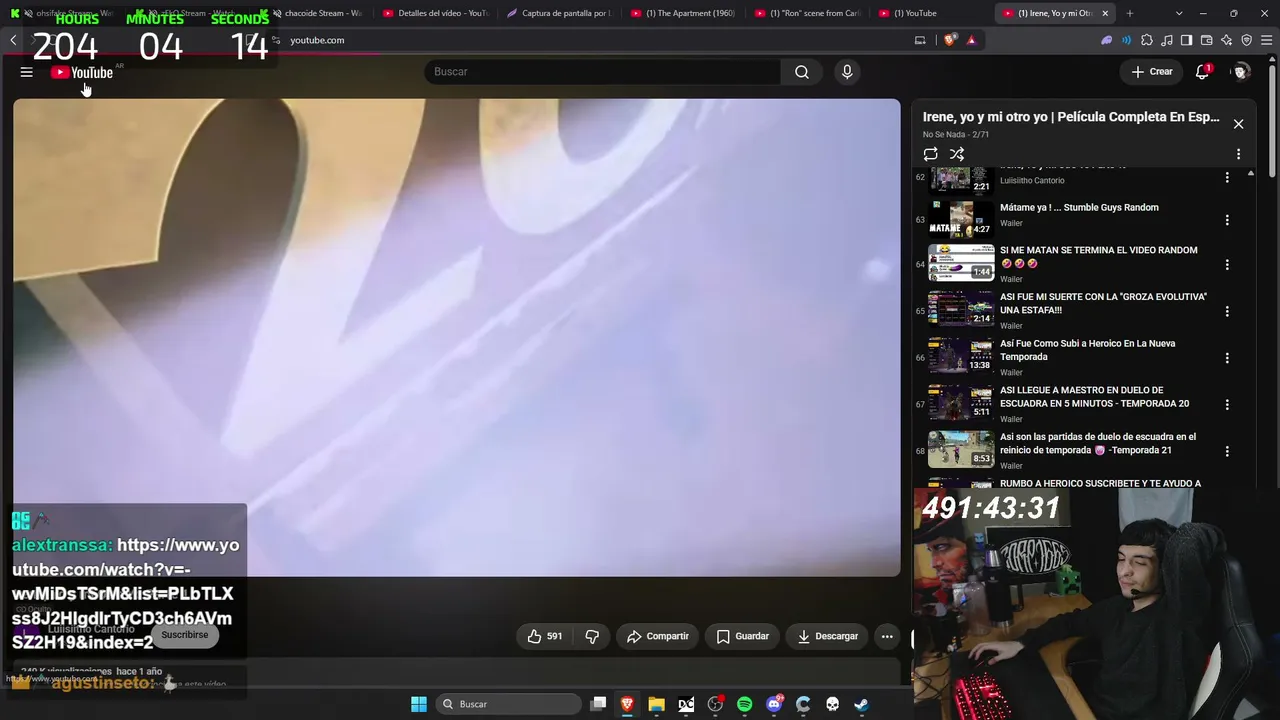Open the YouTube hamburger guide menu
Screen dimensions: 1280x720
coord(27,72)
